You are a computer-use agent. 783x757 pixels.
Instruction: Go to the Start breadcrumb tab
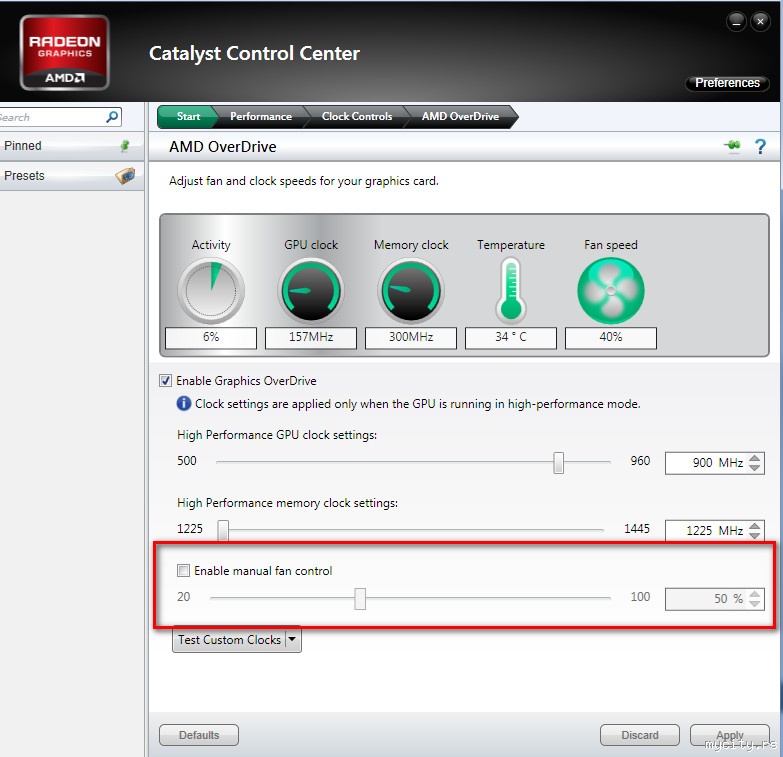pos(188,116)
